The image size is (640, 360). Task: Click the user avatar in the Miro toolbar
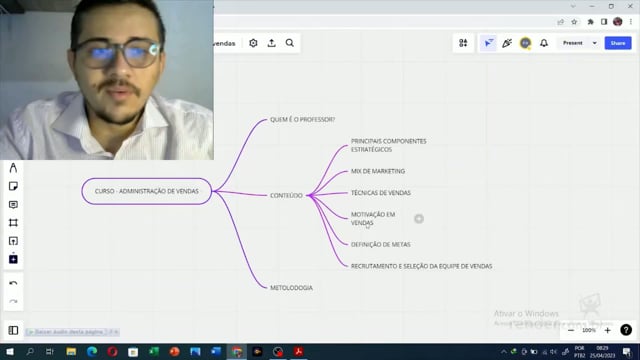[x=525, y=43]
